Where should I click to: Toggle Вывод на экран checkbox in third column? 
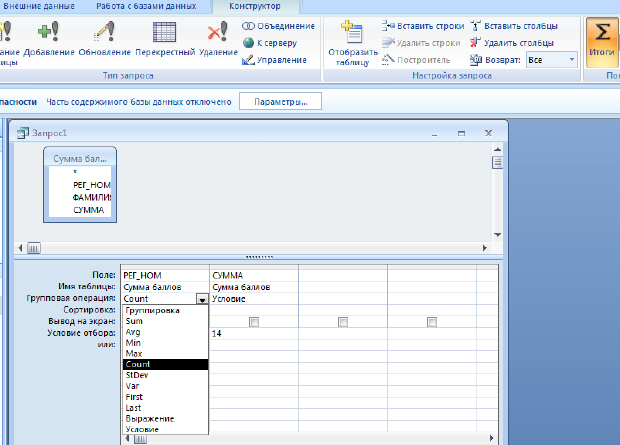point(343,321)
